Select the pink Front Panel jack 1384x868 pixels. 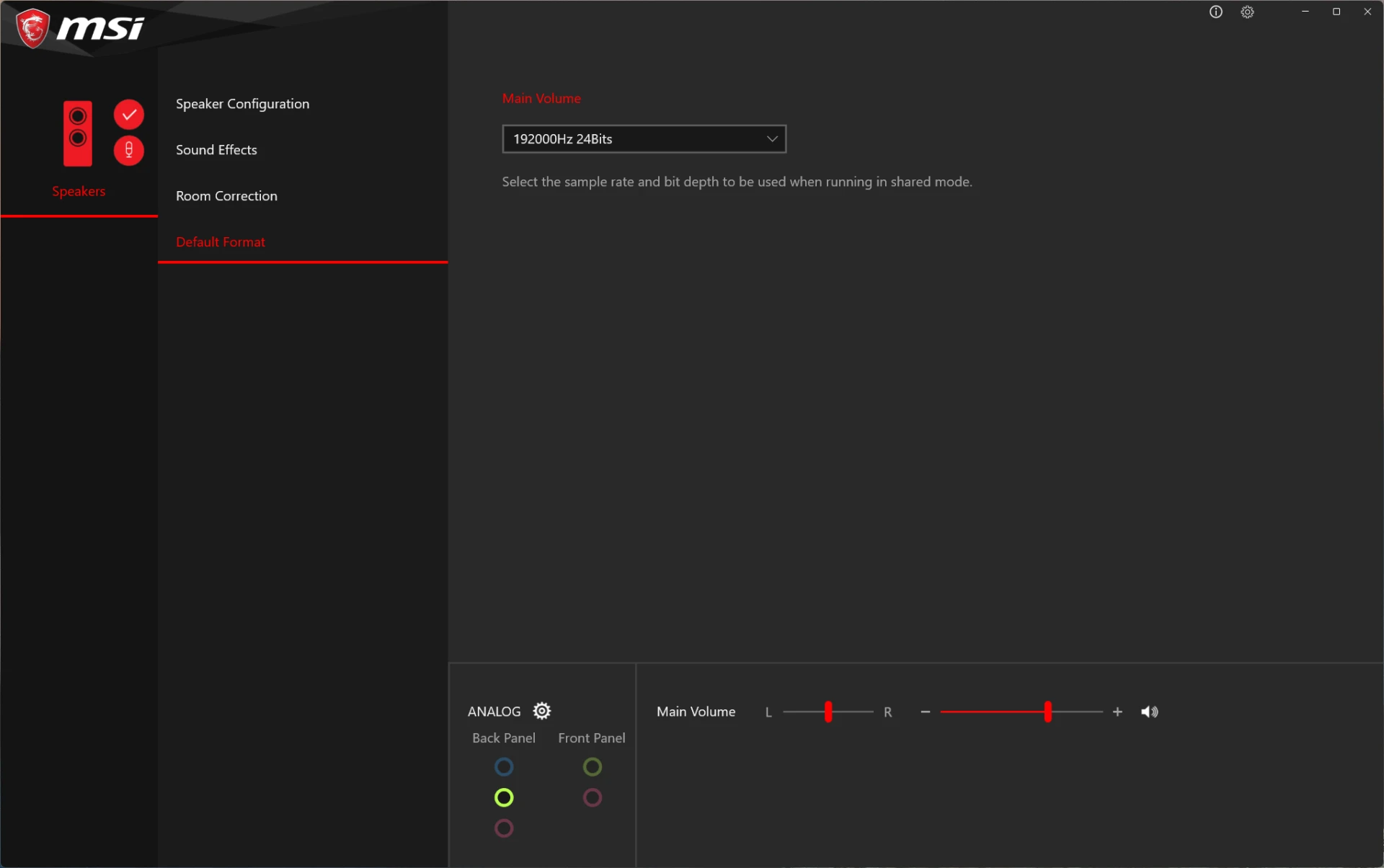[593, 797]
